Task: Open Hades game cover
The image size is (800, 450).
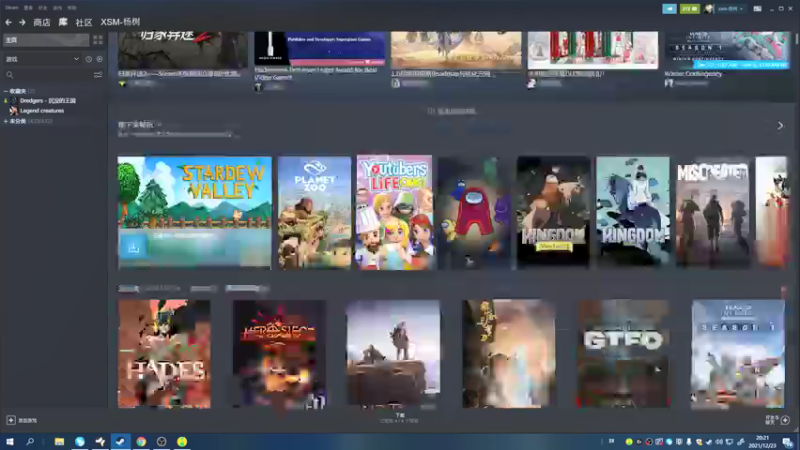Action: click(164, 354)
